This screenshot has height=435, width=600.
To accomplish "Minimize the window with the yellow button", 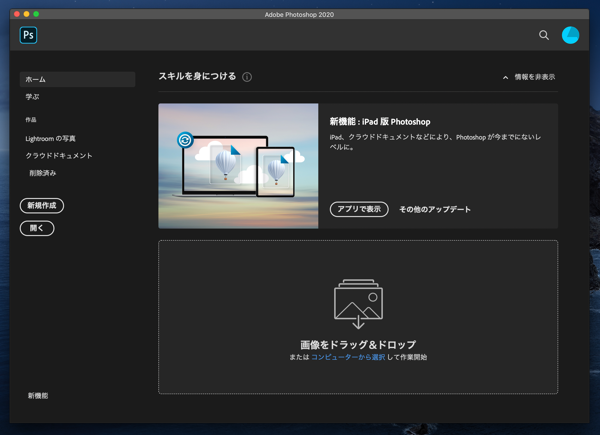I will [26, 14].
